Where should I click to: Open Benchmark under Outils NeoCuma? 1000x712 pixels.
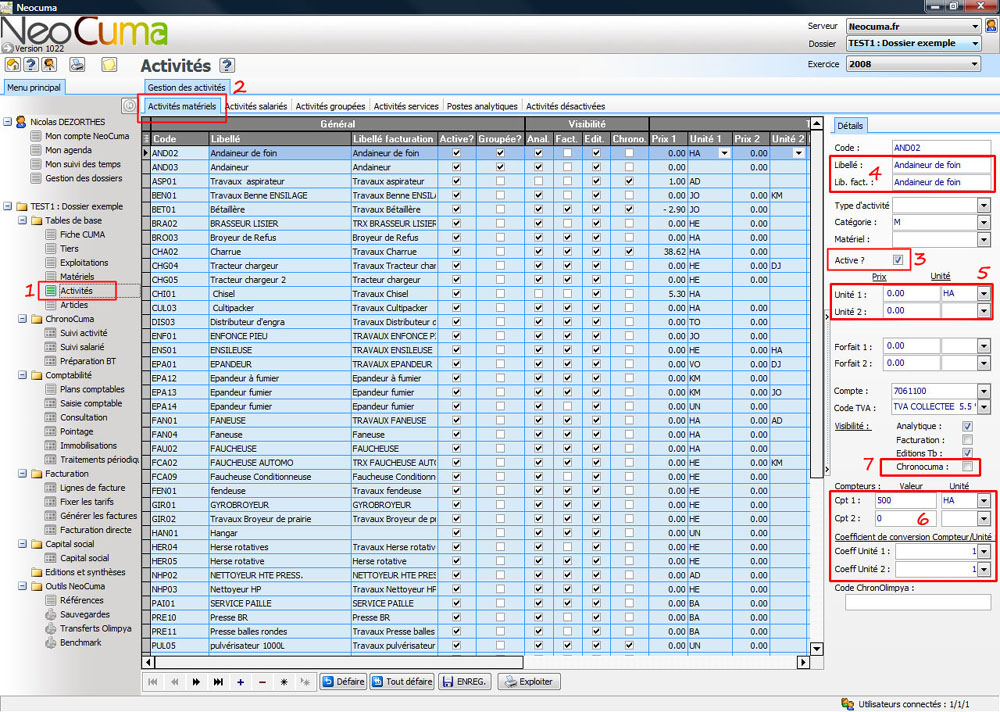pos(80,642)
